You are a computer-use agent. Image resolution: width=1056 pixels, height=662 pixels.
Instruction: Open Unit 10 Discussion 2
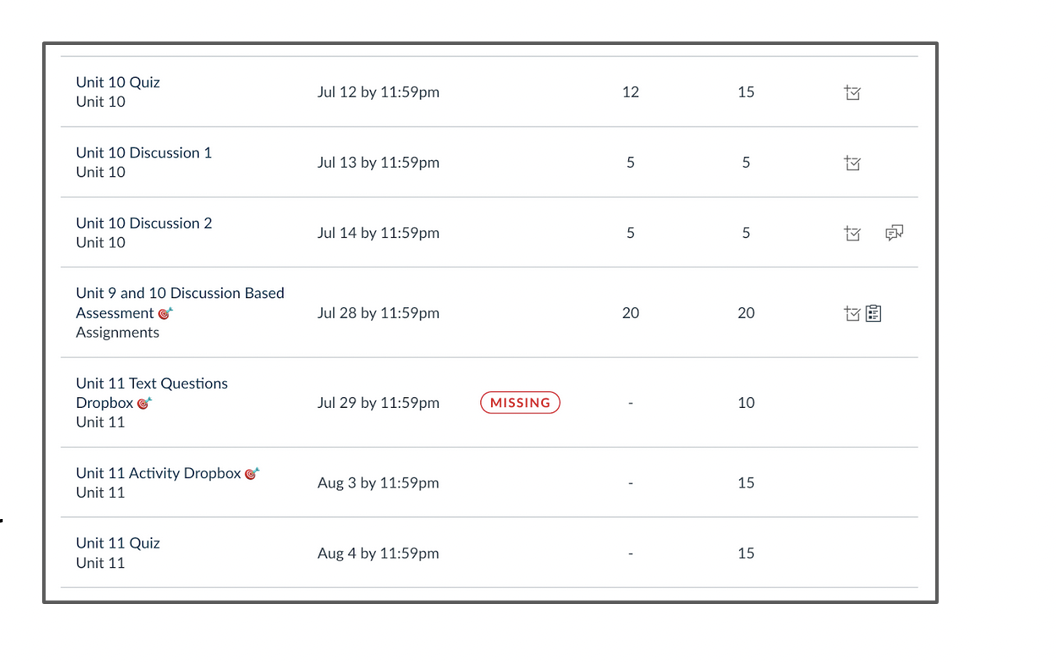click(x=143, y=222)
